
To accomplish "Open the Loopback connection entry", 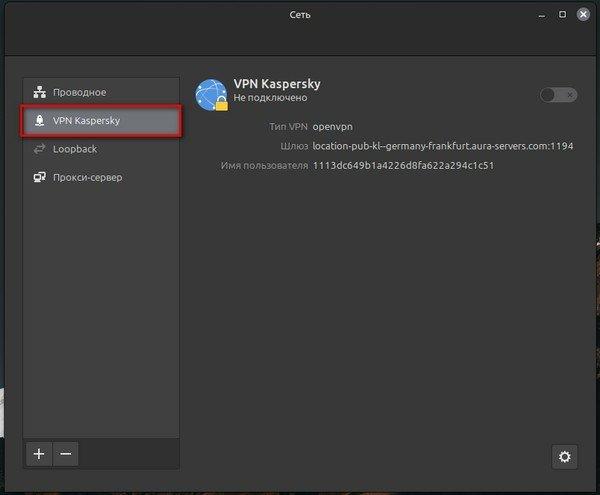I will [101, 149].
